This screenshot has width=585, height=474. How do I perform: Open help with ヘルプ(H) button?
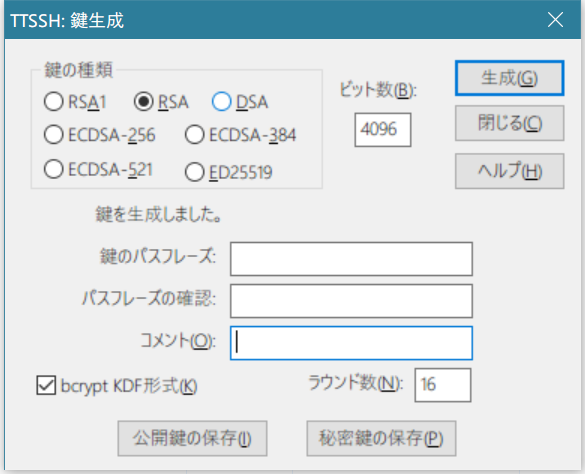click(509, 171)
